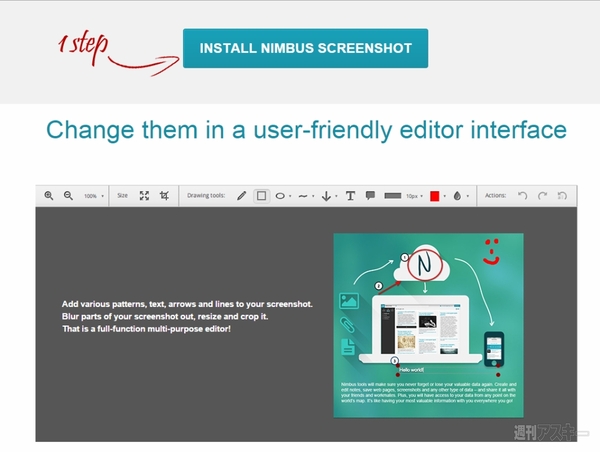Select the blur droplet tool

click(457, 196)
